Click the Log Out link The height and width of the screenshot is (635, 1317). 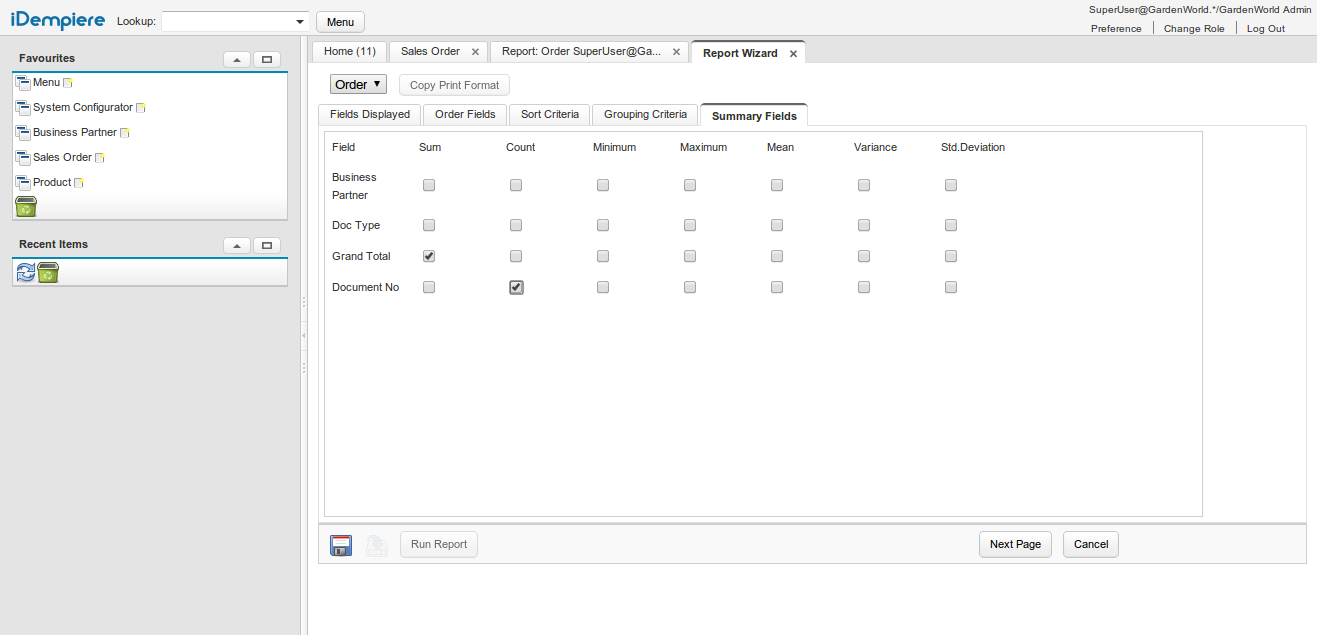tap(1265, 29)
